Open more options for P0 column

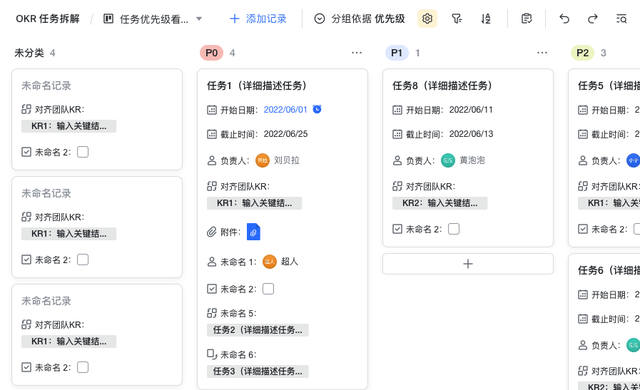pos(356,53)
